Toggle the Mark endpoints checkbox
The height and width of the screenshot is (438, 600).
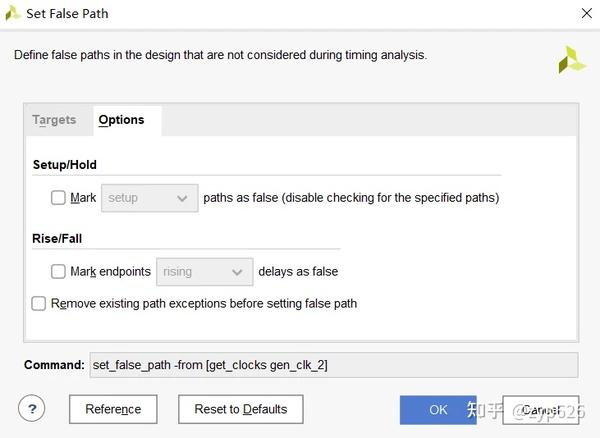coord(59,271)
